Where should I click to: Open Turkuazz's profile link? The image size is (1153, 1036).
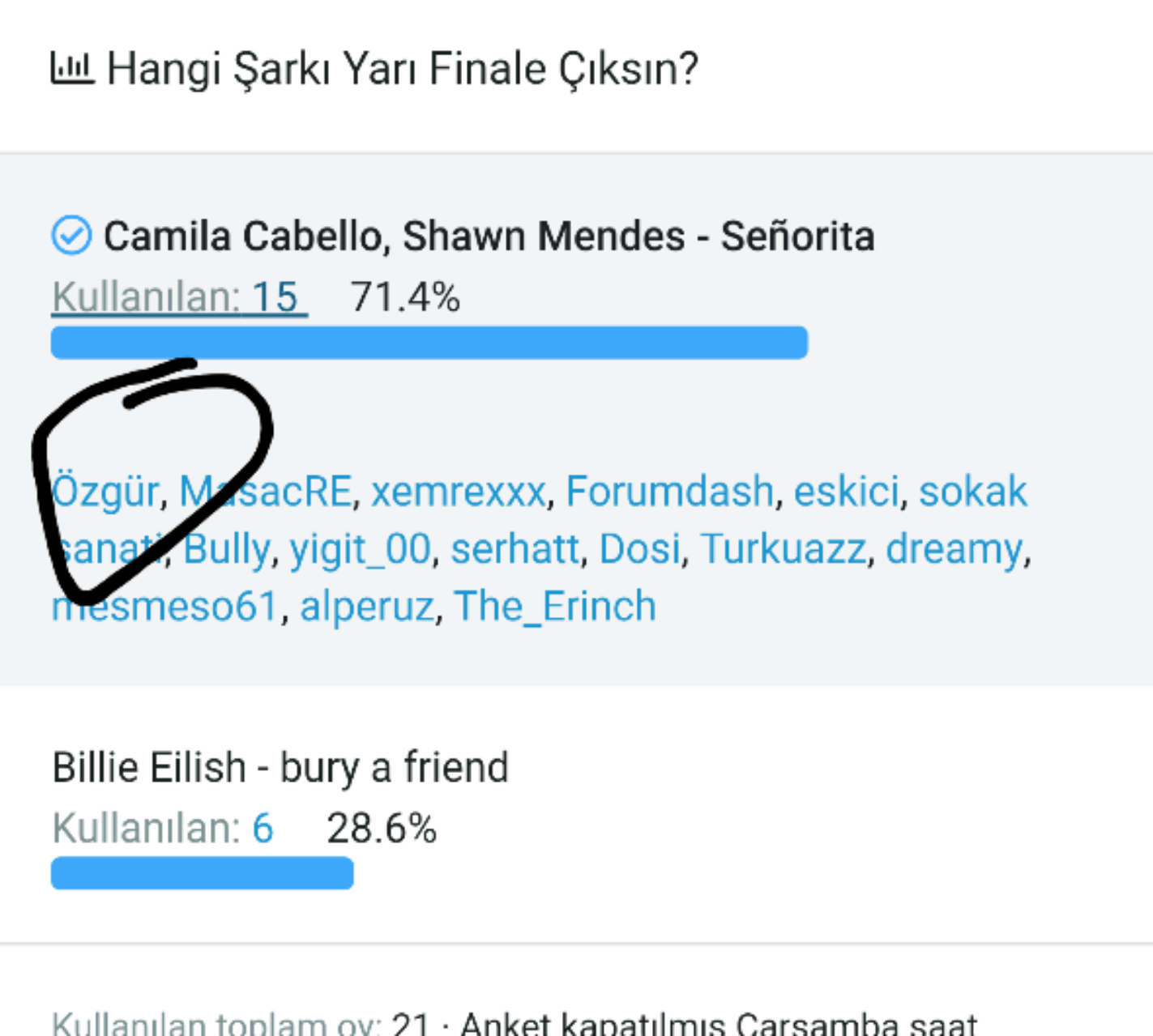[x=783, y=549]
